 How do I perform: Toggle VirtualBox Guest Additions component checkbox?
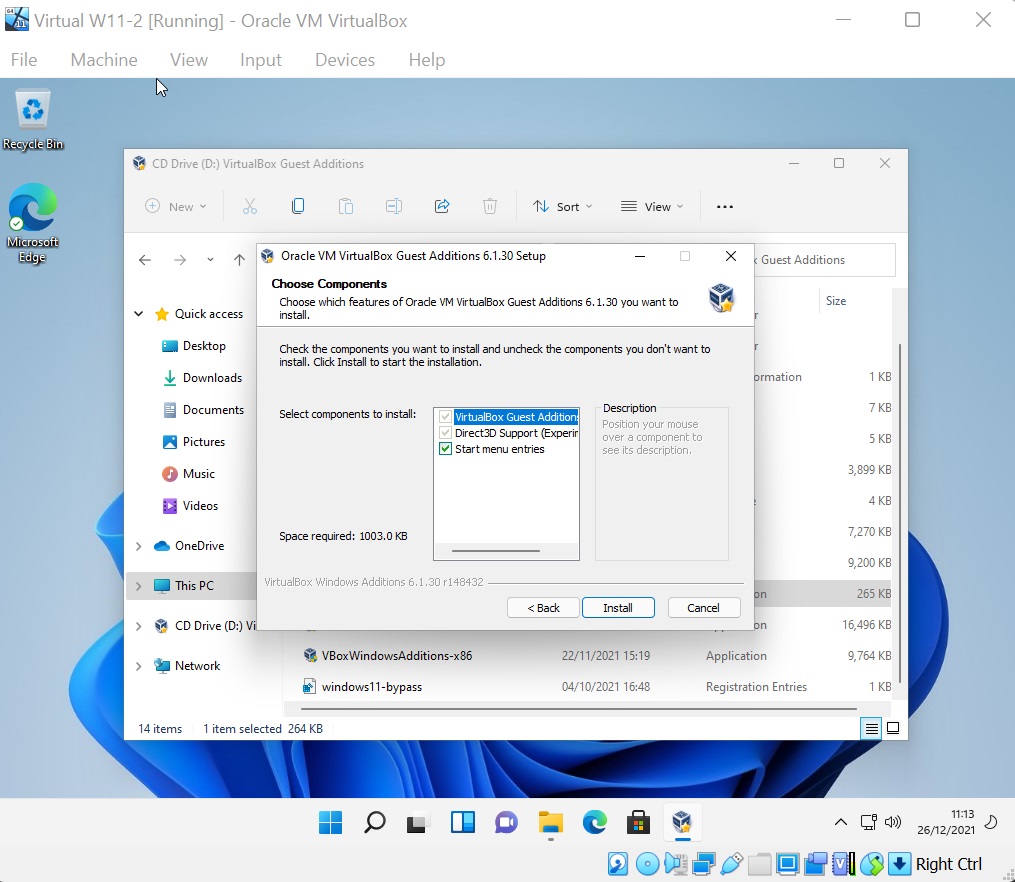[x=445, y=417]
